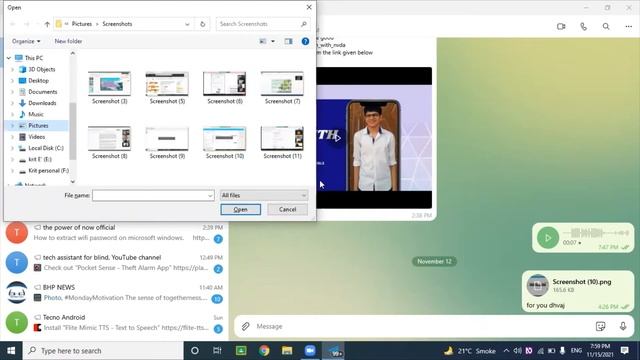Record a voice message with microphone
The height and width of the screenshot is (360, 640).
[623, 326]
